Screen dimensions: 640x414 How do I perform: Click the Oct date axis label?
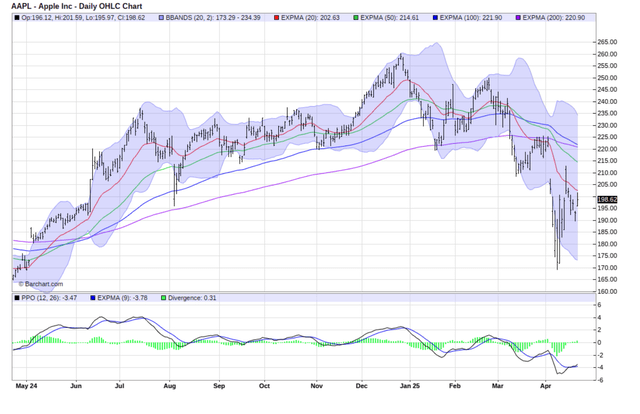[264, 386]
